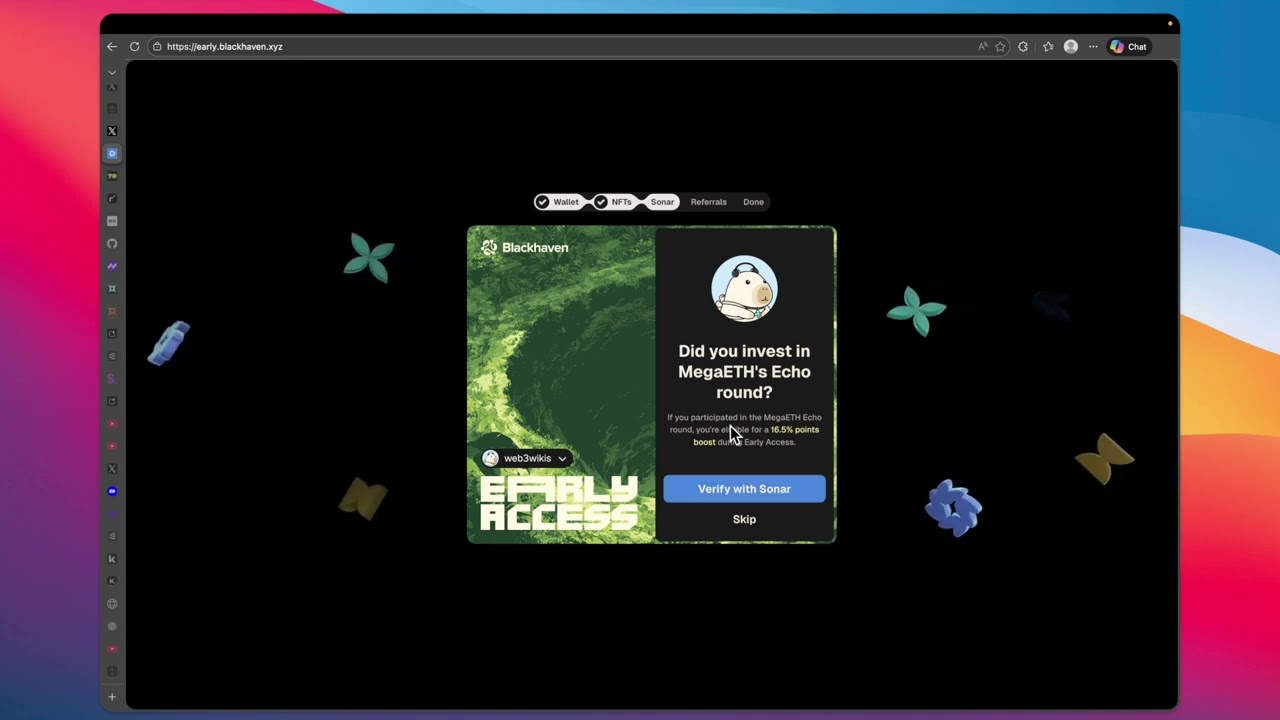Go to the Referrals step
1280x720 pixels.
[x=708, y=202]
